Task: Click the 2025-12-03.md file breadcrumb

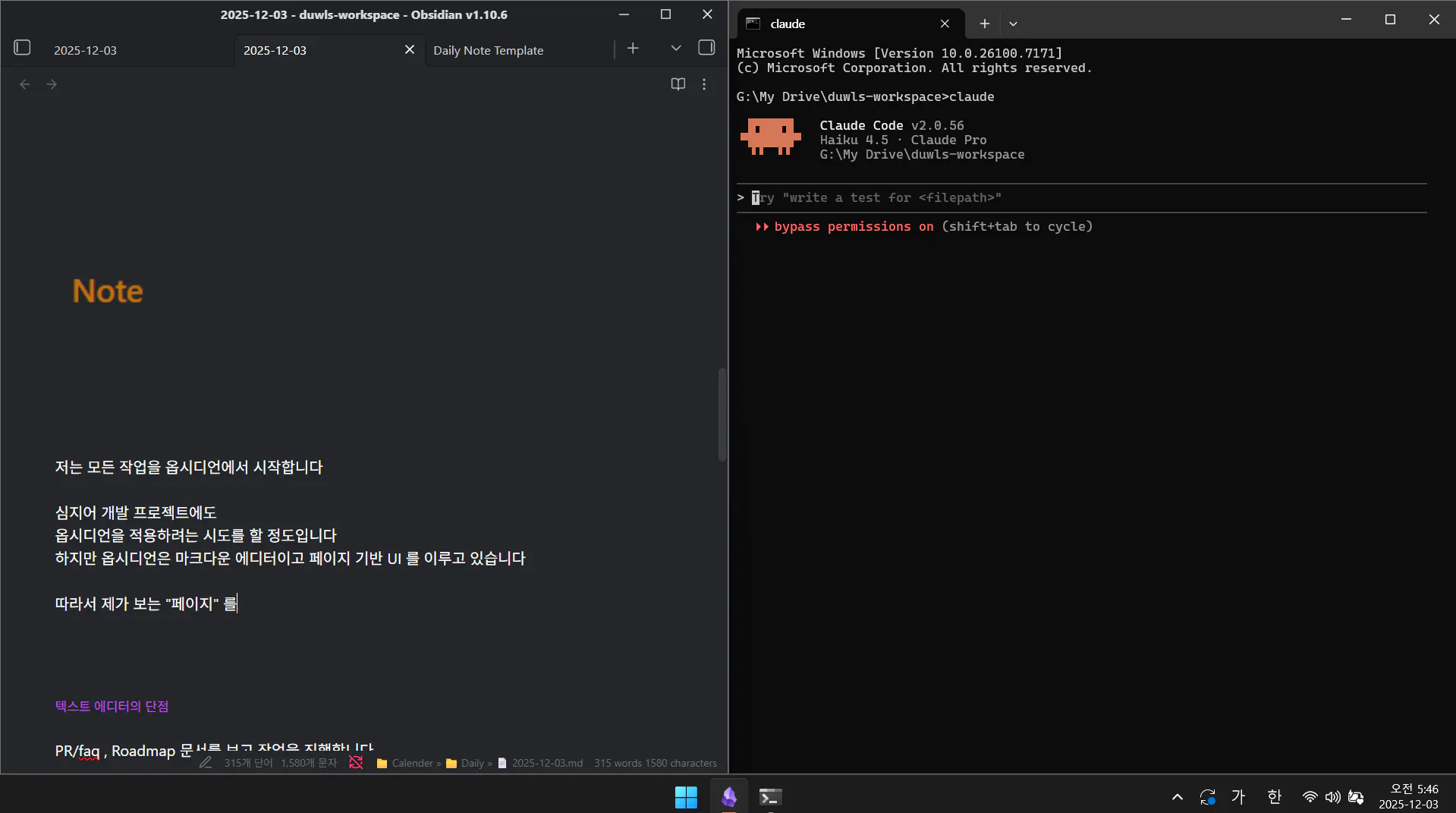Action: click(540, 763)
